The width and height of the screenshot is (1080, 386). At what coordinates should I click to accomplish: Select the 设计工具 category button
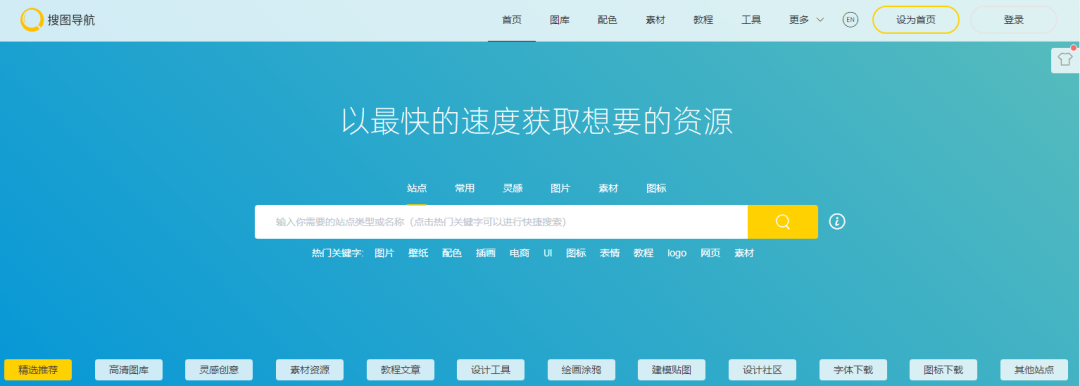point(491,370)
